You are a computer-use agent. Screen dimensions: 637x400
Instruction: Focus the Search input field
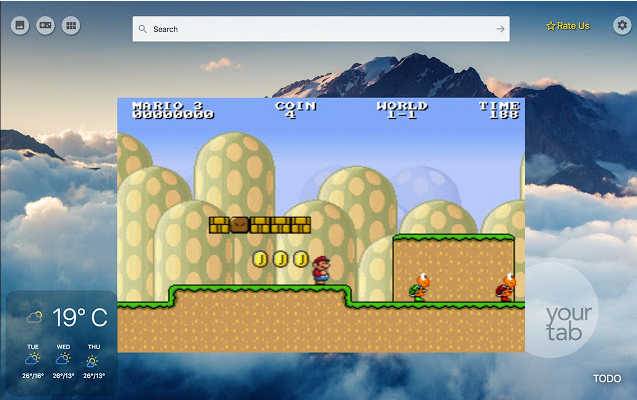pyautogui.click(x=321, y=29)
